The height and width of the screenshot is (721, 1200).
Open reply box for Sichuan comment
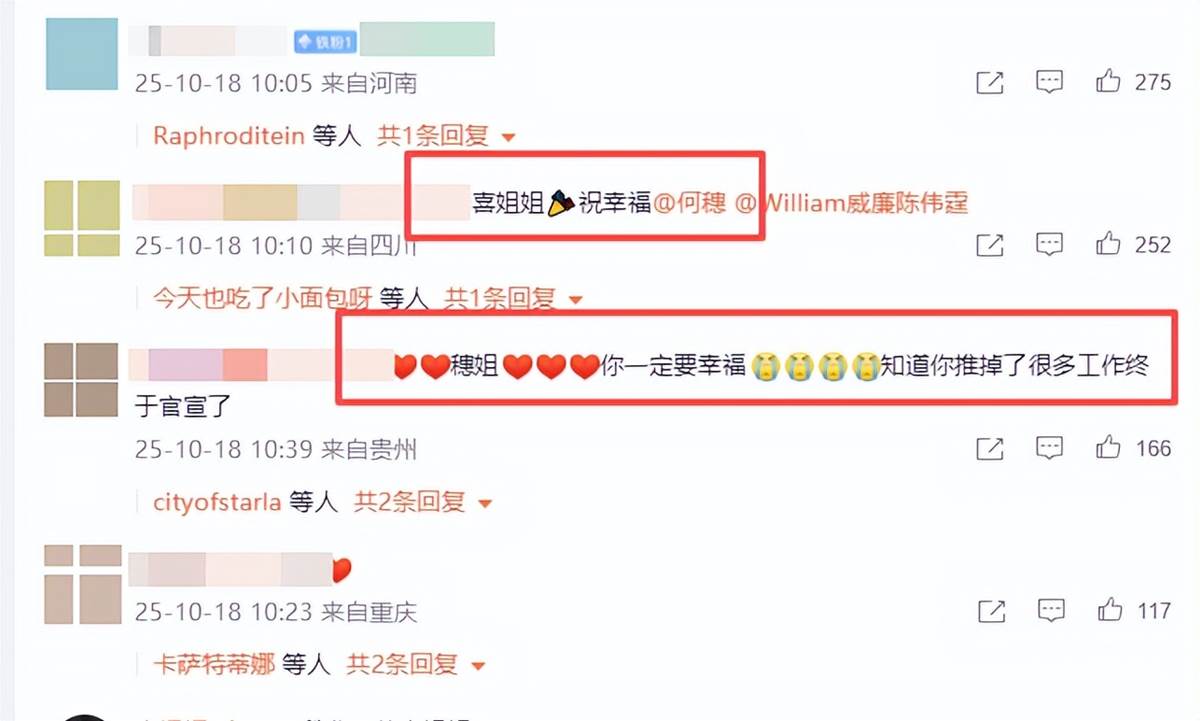1049,243
